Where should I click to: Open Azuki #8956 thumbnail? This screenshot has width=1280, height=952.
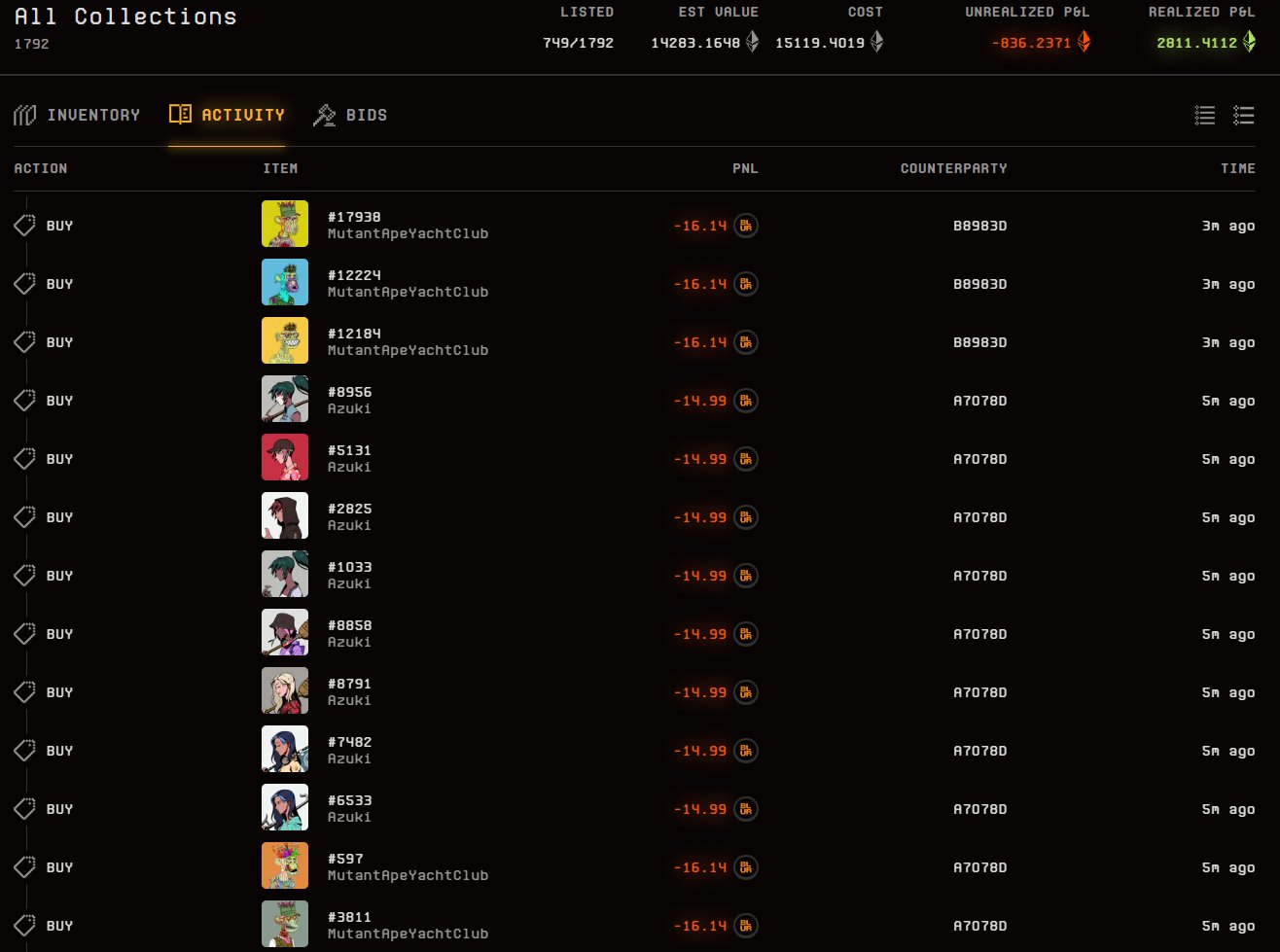[285, 399]
